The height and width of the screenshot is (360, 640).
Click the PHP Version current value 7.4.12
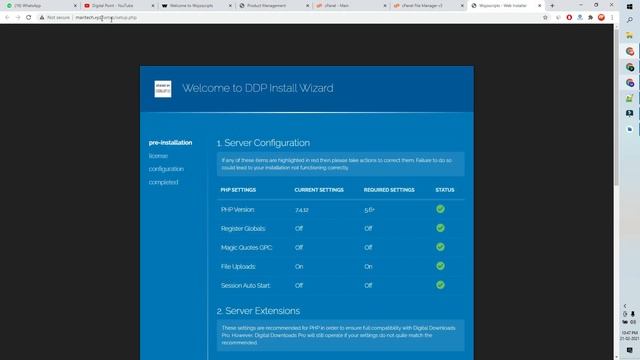(302, 210)
